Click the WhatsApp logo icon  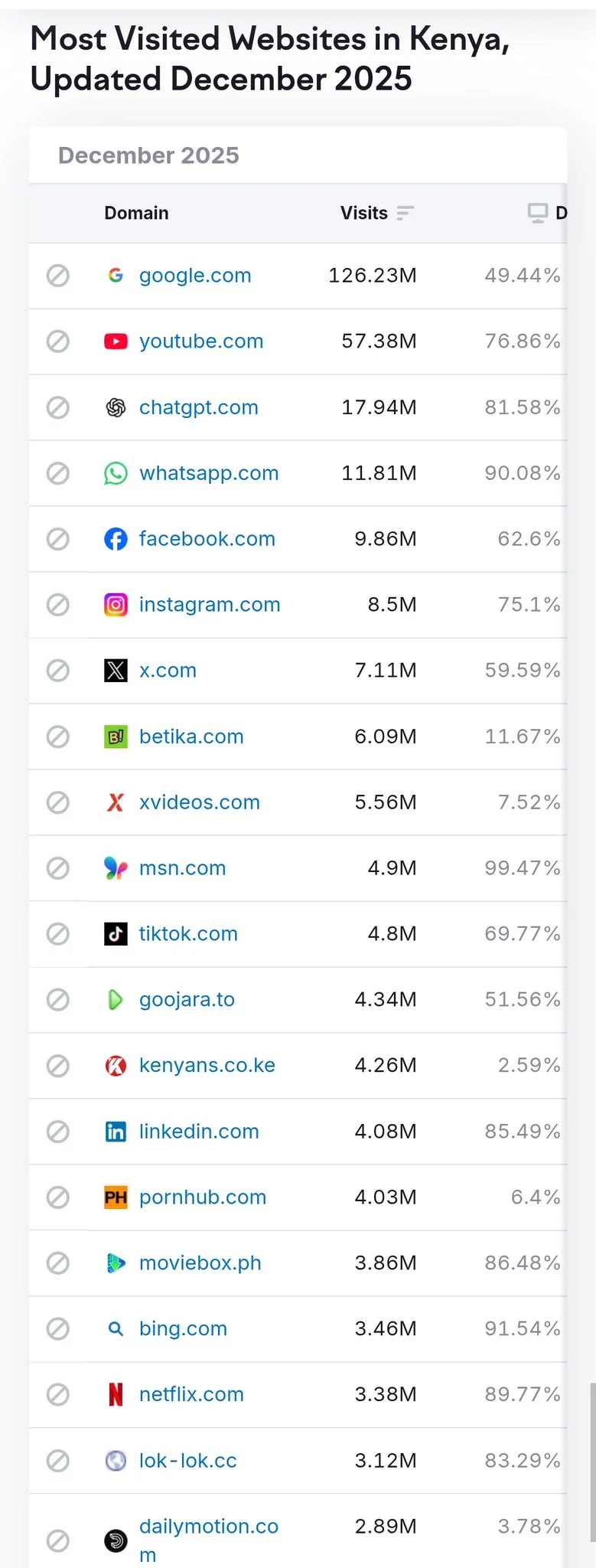click(x=116, y=473)
